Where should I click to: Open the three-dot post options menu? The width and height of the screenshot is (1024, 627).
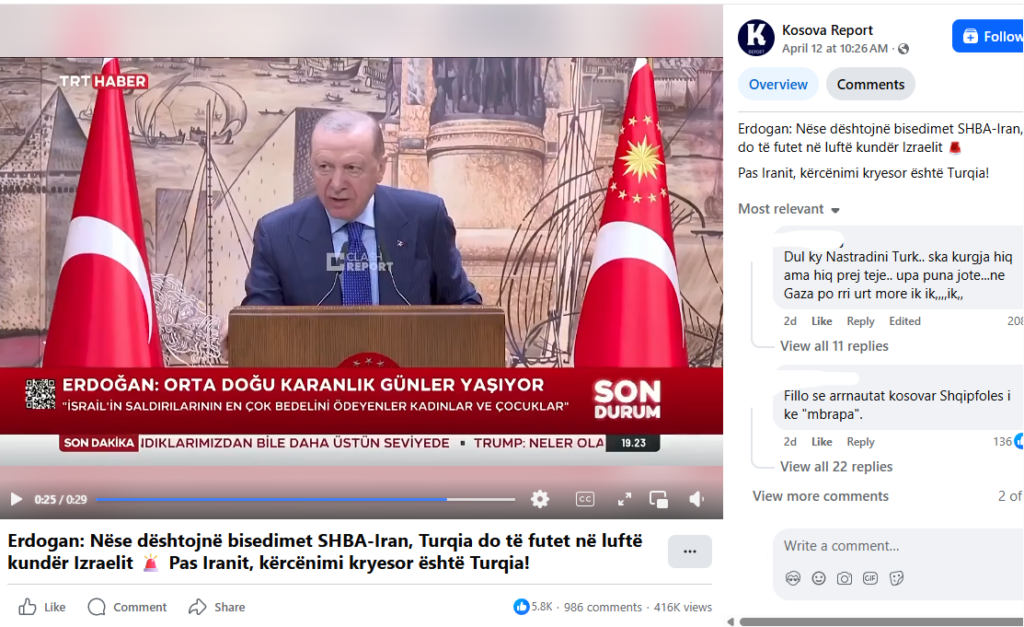point(690,551)
